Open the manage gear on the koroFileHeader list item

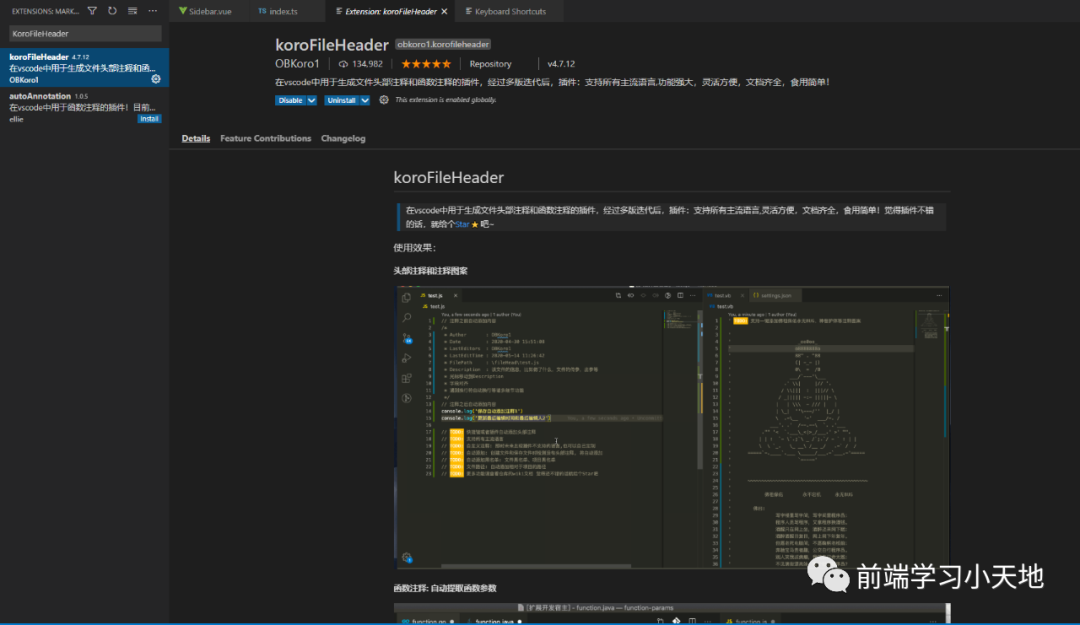coord(156,79)
